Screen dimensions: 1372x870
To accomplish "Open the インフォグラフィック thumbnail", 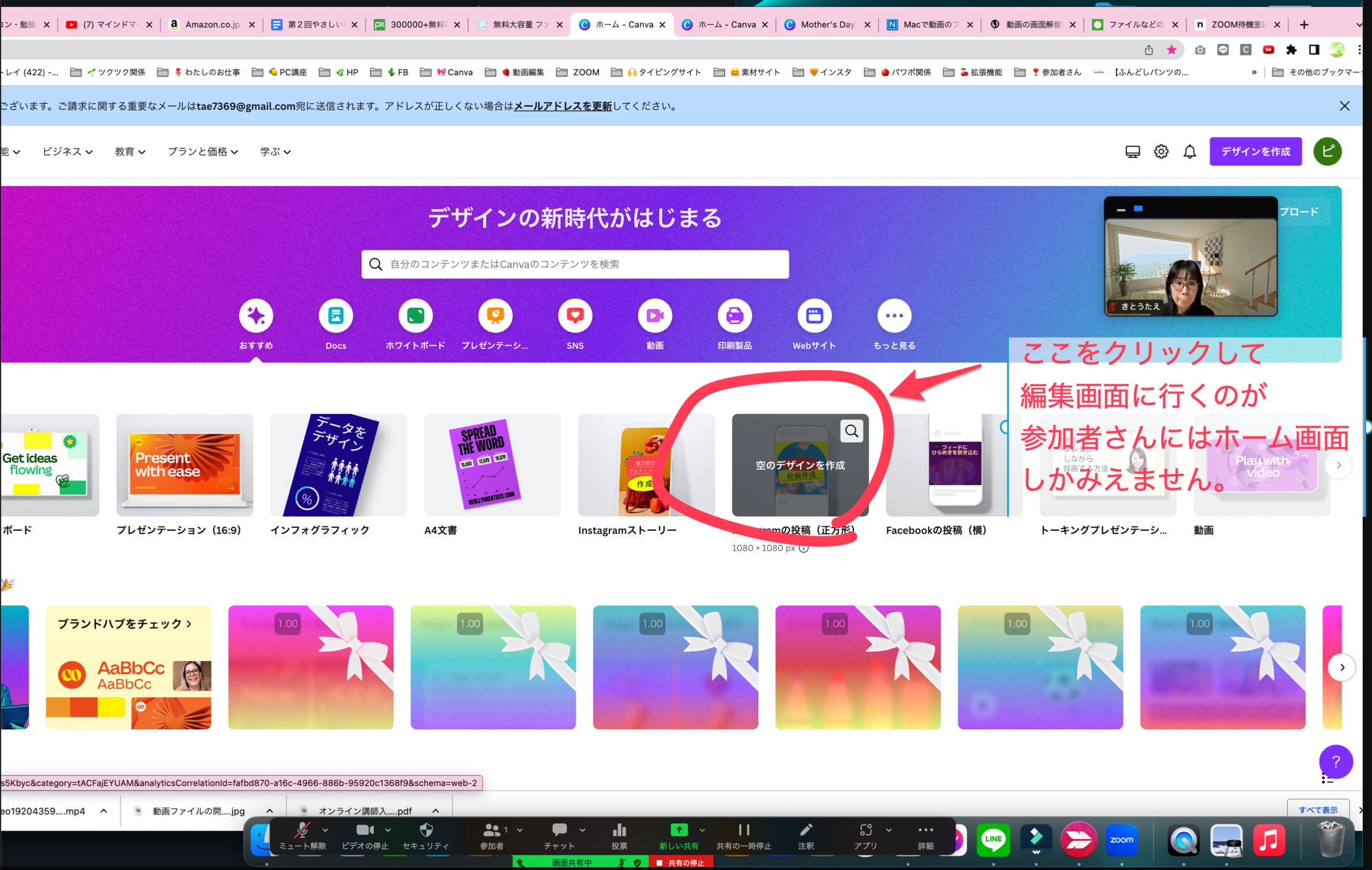I will tap(338, 465).
